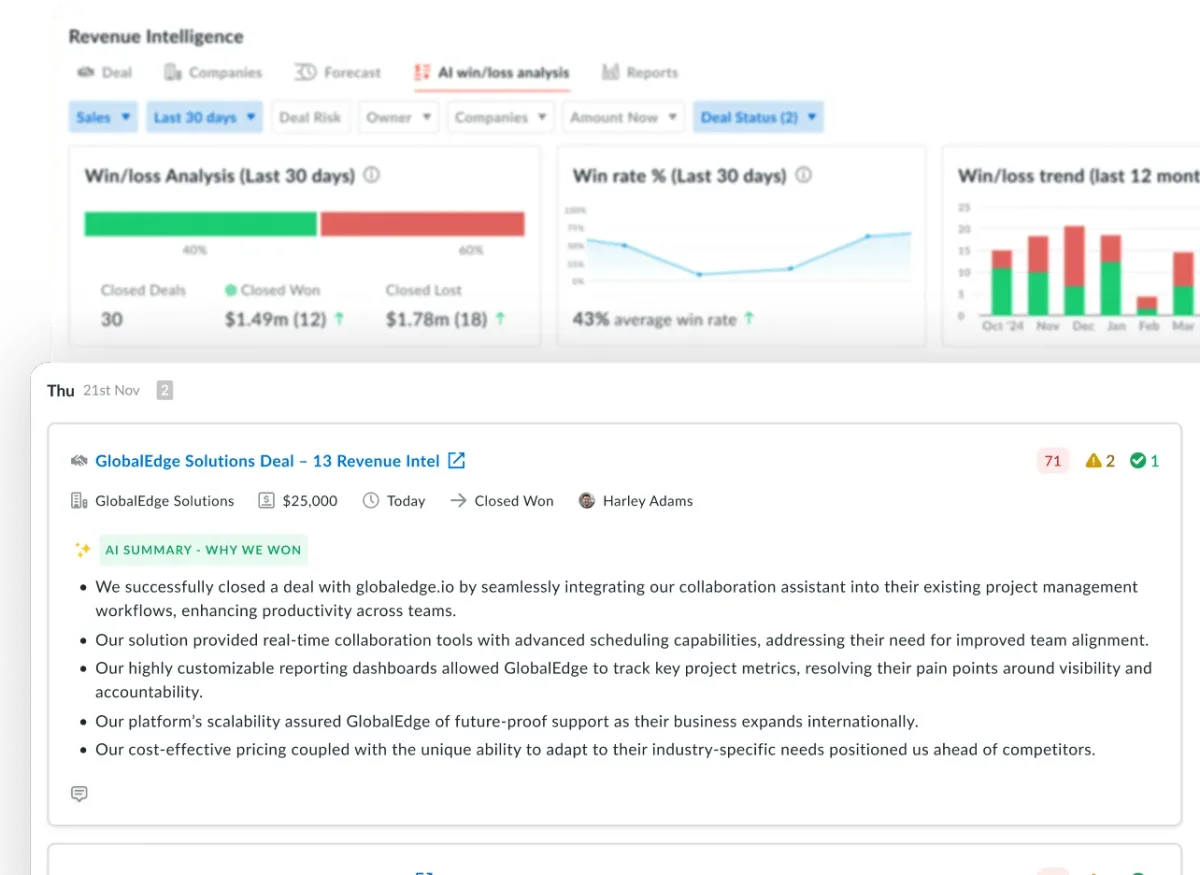Click the AI win/loss analysis red icon

click(420, 72)
